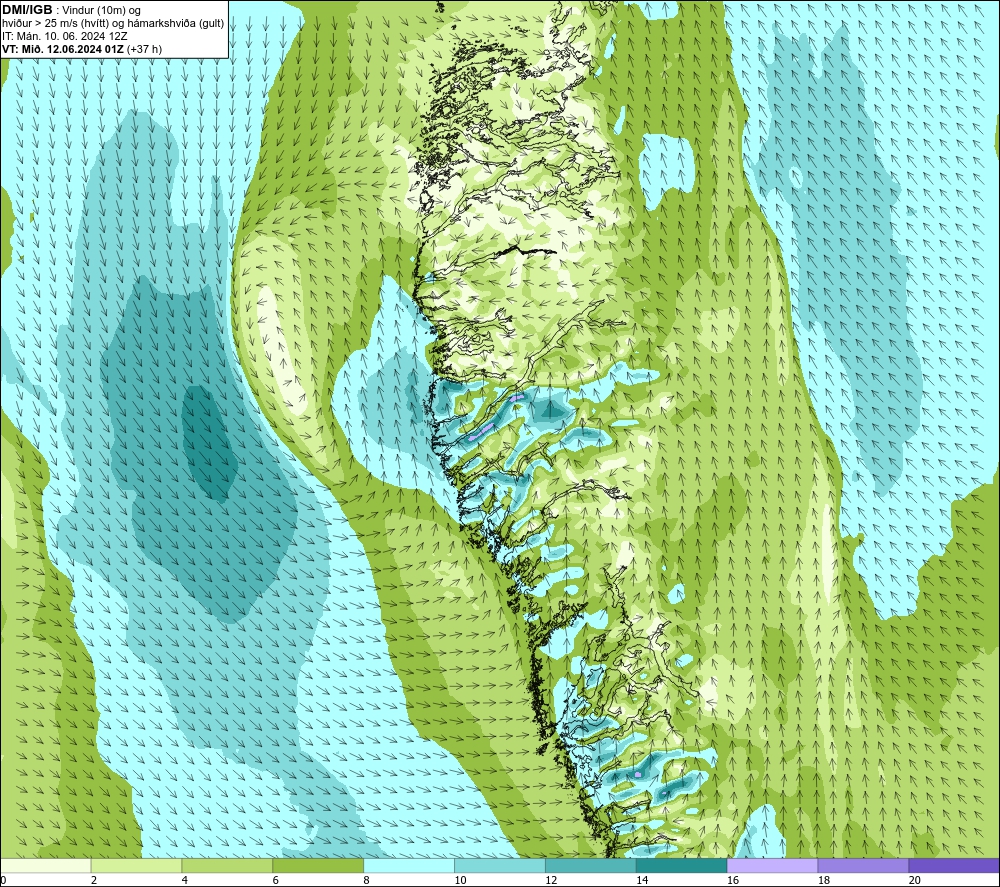Click the 18-20 m/s purple legend swatch
This screenshot has height=887, width=1000.
click(863, 865)
